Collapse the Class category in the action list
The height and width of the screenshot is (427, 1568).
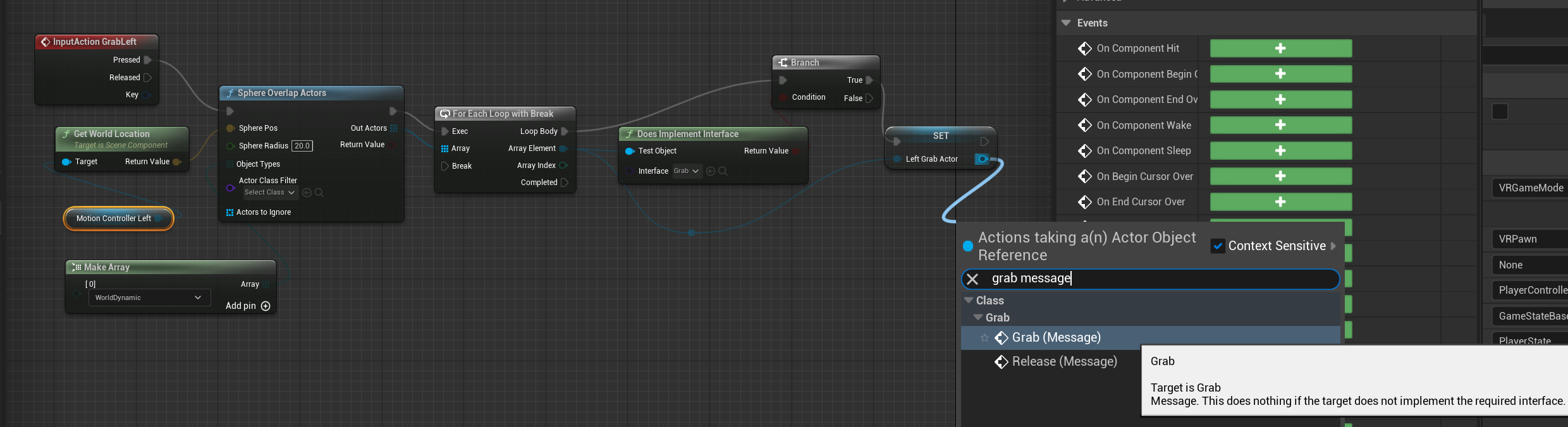point(969,301)
